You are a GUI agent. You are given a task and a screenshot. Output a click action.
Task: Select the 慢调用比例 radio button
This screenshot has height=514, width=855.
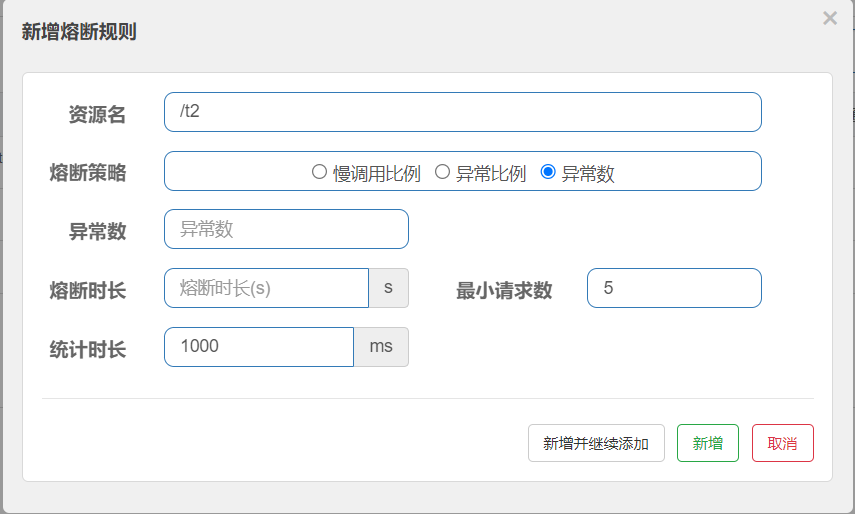coord(320,172)
